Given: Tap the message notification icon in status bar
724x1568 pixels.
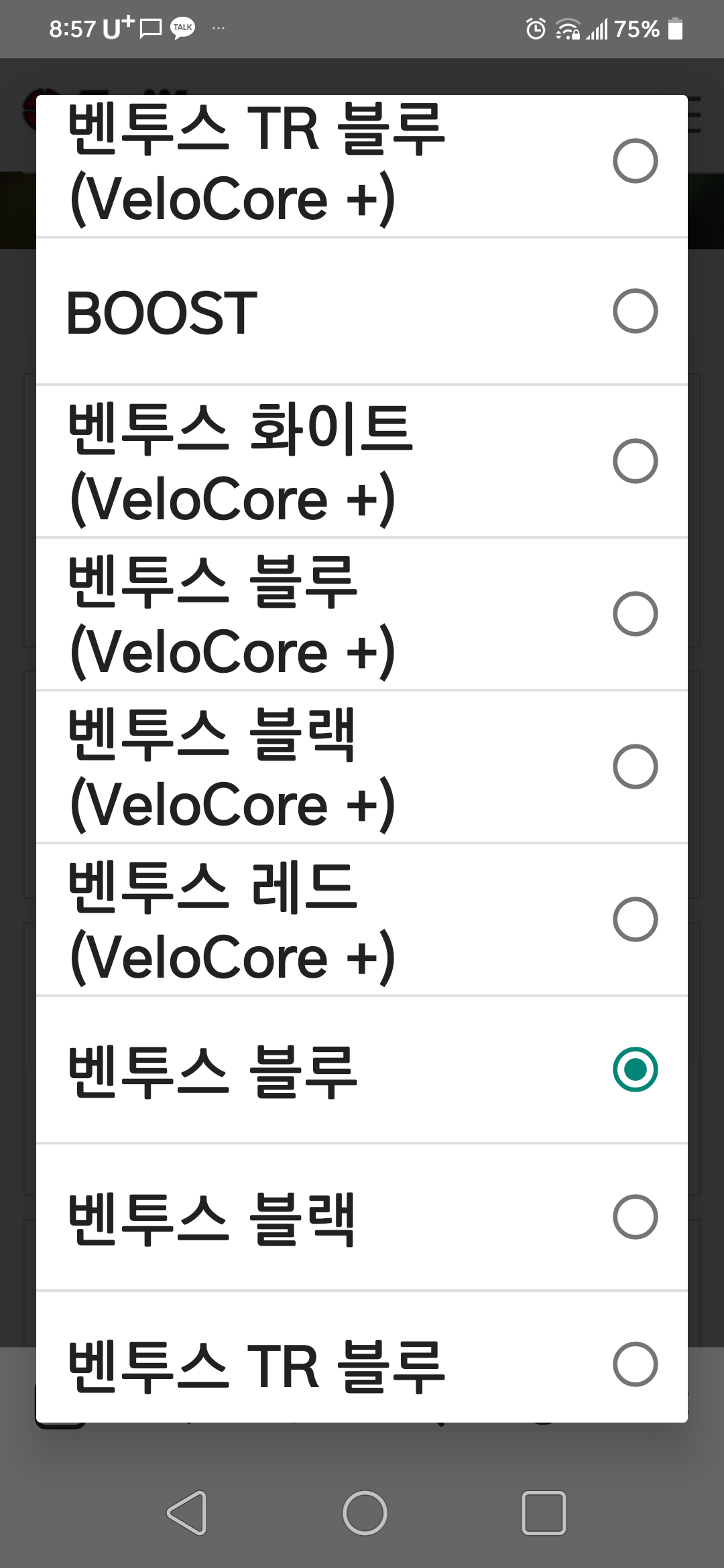Looking at the screenshot, I should (x=151, y=29).
